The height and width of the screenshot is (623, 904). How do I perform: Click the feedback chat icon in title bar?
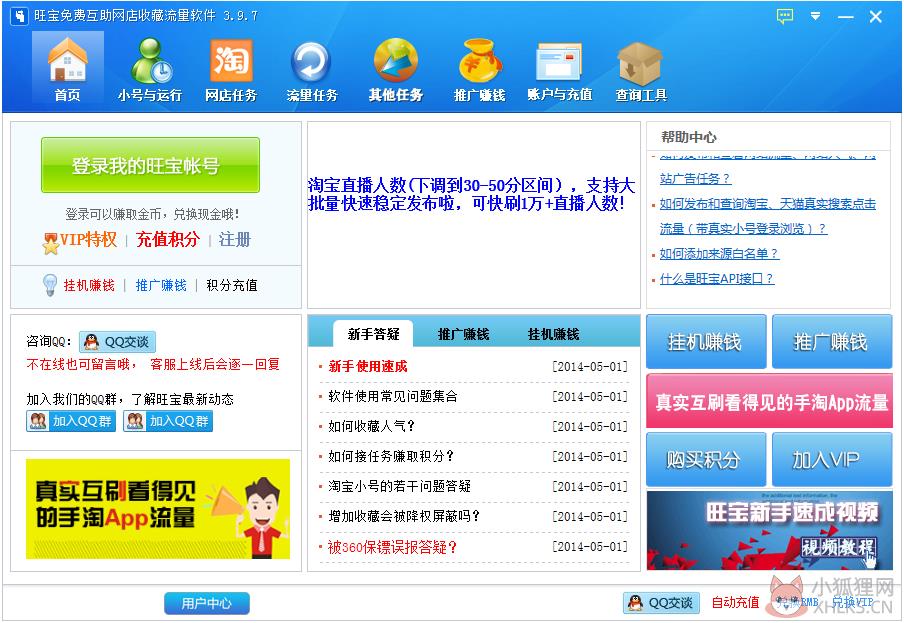[x=785, y=16]
